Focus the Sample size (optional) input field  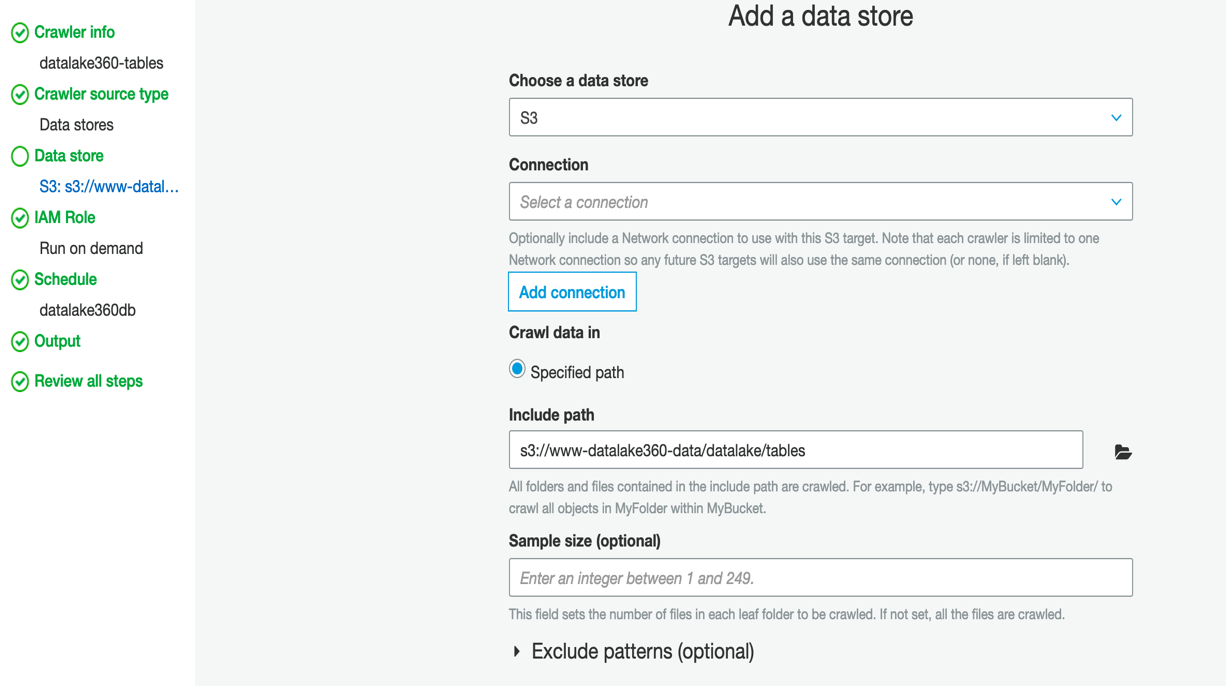tap(820, 578)
